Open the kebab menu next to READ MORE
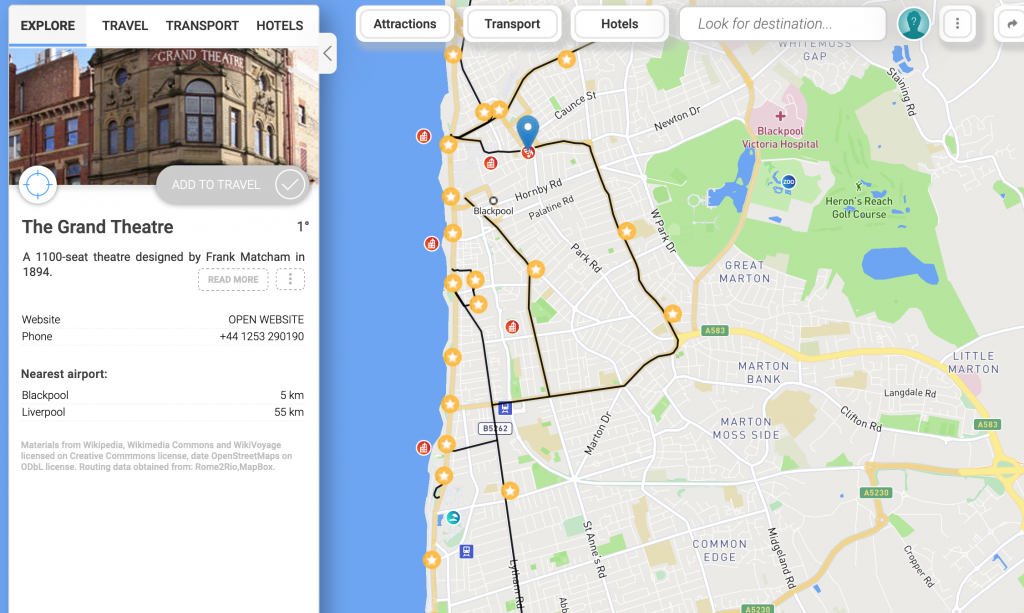1024x613 pixels. click(290, 279)
